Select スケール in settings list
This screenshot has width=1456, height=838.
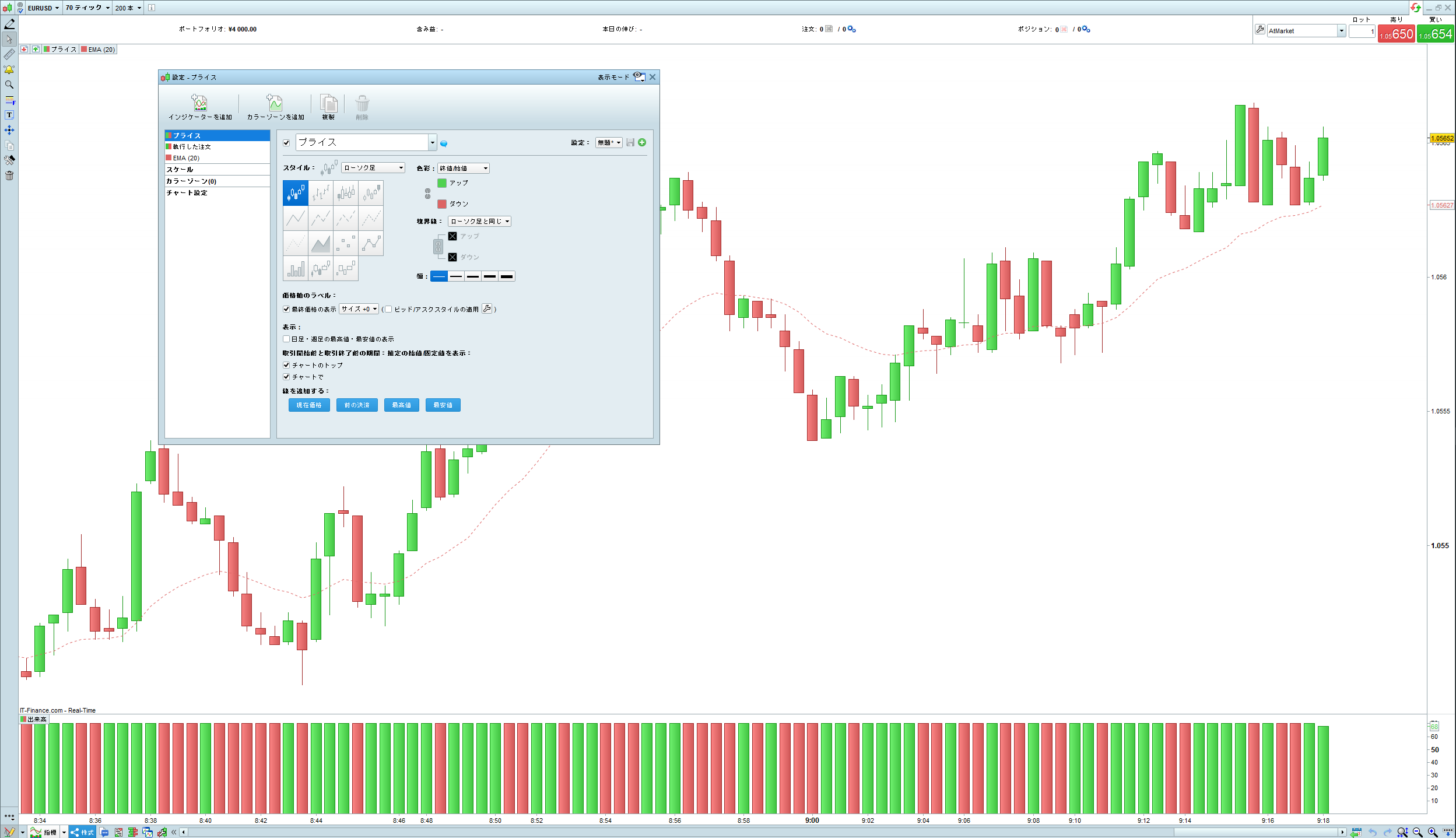[180, 170]
